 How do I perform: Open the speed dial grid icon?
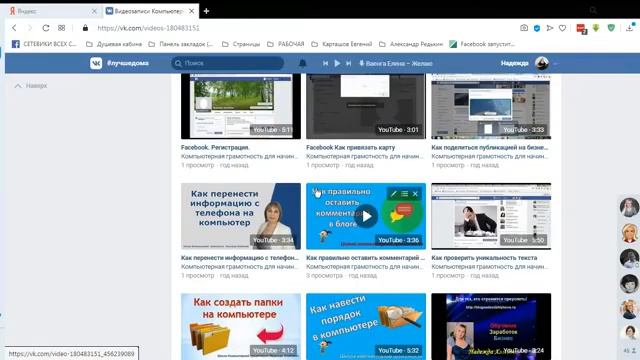(x=62, y=28)
